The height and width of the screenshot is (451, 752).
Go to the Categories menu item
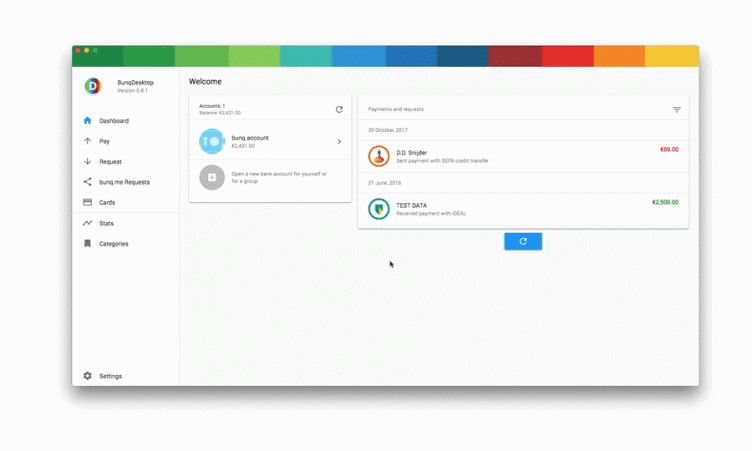[x=114, y=244]
